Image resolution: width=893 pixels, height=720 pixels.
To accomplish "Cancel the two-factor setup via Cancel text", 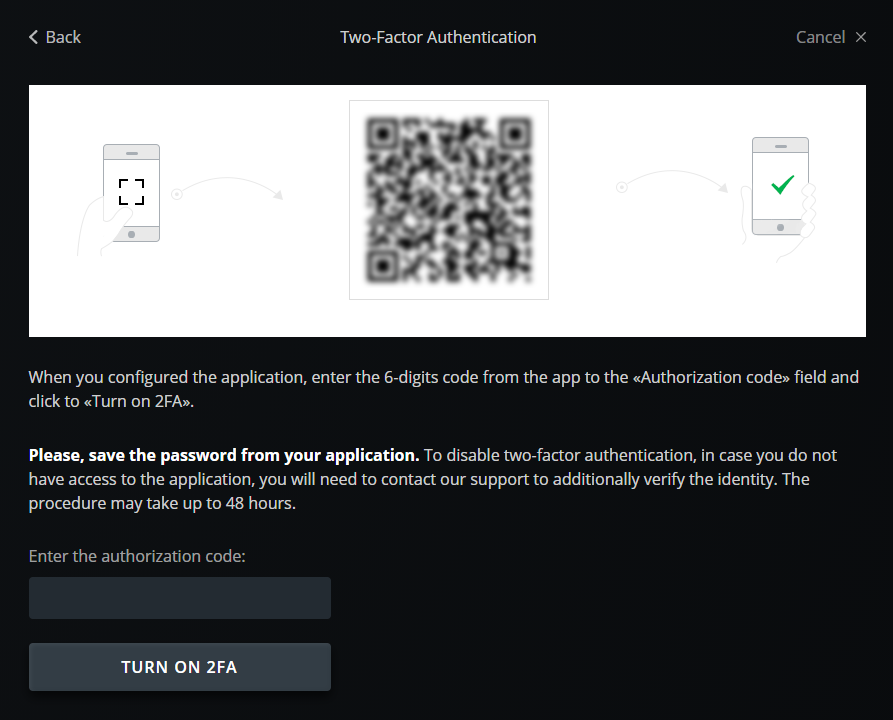I will coord(820,37).
